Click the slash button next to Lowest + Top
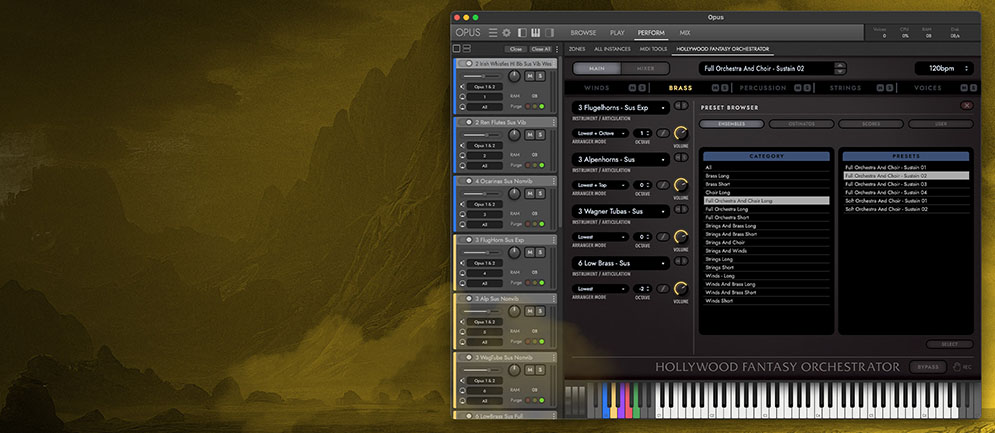Screen dimensions: 995x433 [x=662, y=185]
